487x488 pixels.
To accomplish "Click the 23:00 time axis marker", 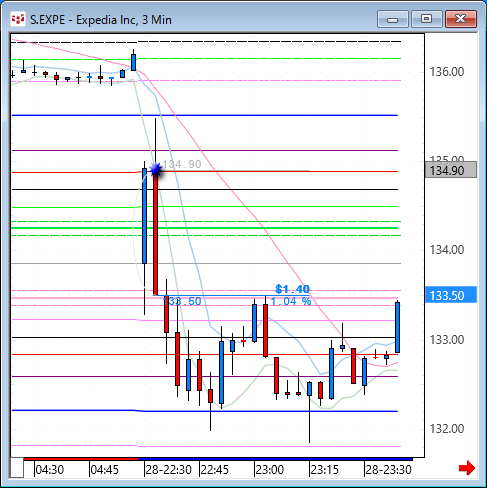I will tap(269, 470).
